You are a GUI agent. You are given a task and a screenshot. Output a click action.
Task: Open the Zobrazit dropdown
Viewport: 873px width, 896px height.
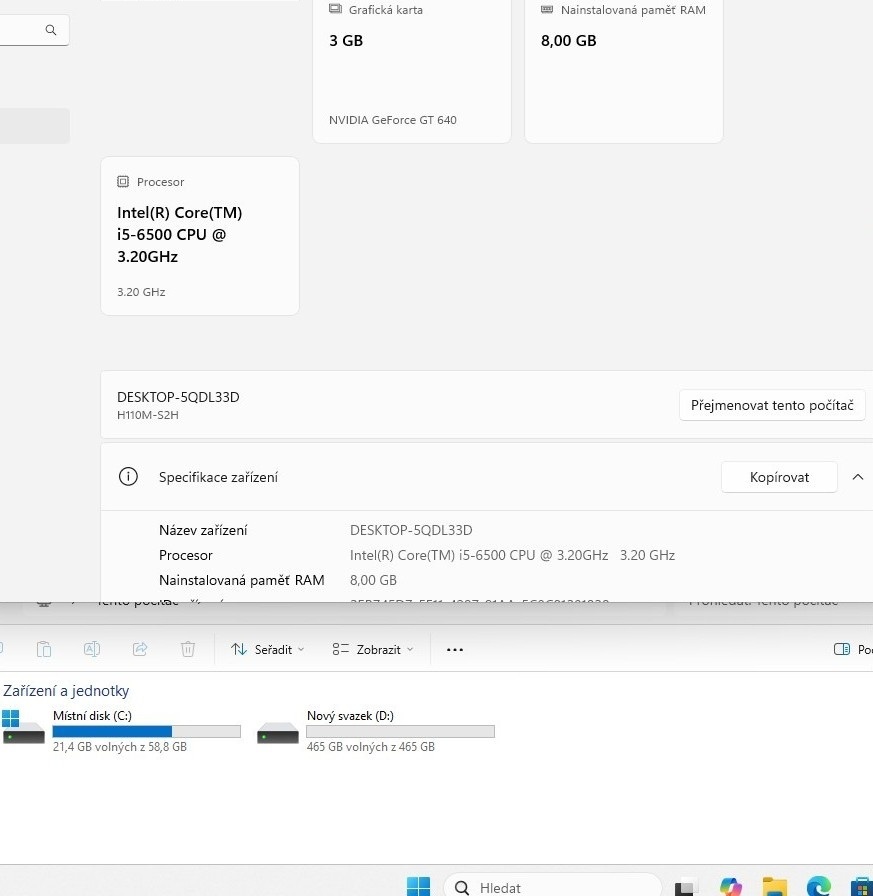[372, 649]
